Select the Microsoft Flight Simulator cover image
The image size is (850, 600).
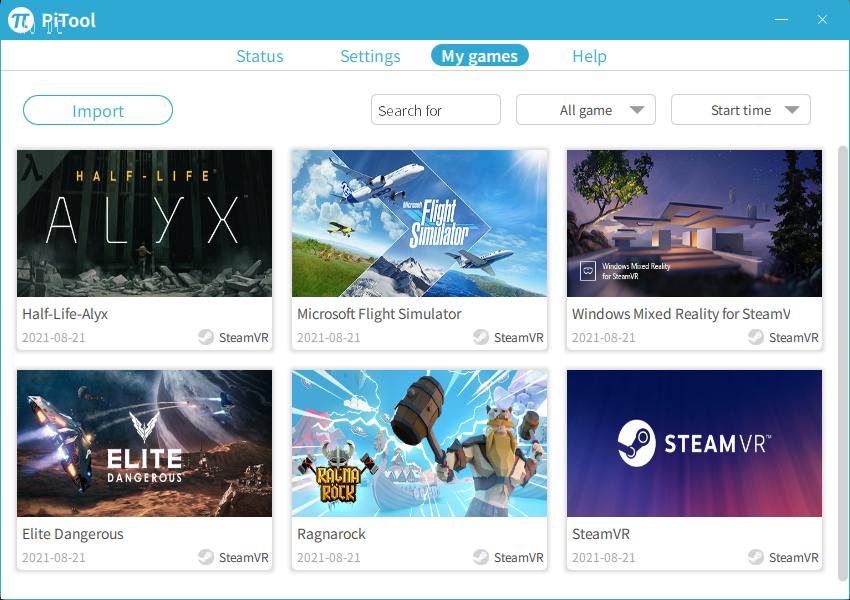[x=419, y=223]
